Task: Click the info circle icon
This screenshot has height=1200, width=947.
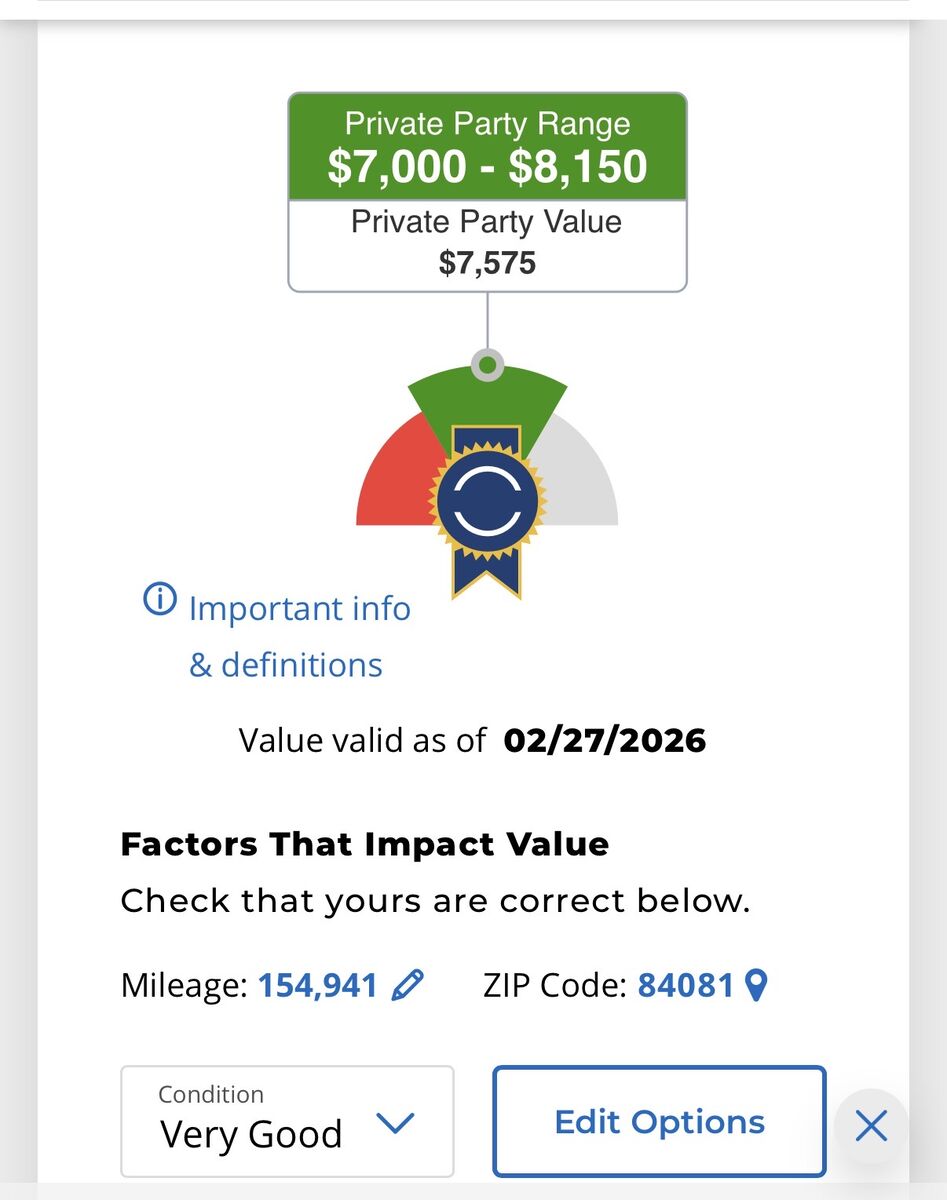Action: click(160, 600)
